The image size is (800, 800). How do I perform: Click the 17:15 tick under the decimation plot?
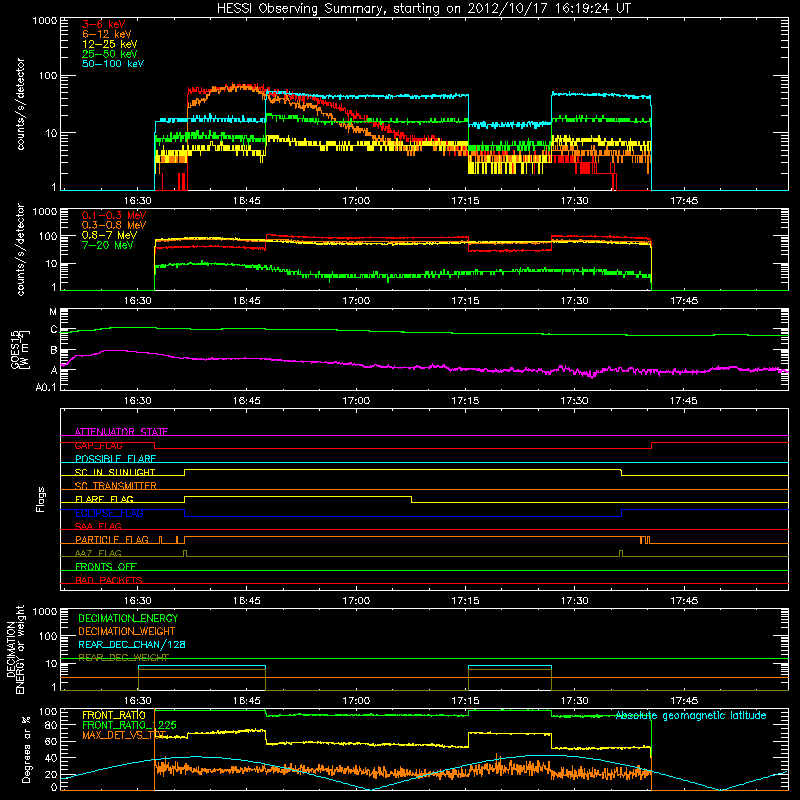pyautogui.click(x=465, y=701)
